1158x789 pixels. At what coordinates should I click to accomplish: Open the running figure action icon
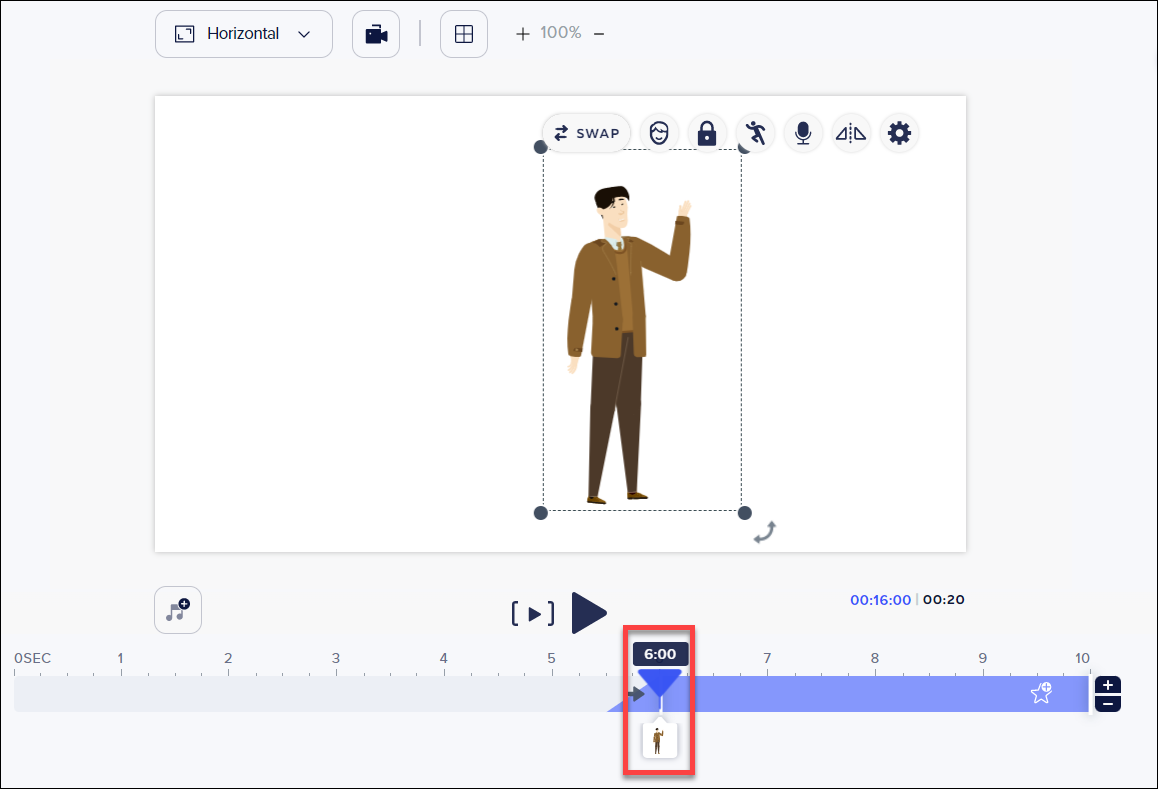(755, 133)
